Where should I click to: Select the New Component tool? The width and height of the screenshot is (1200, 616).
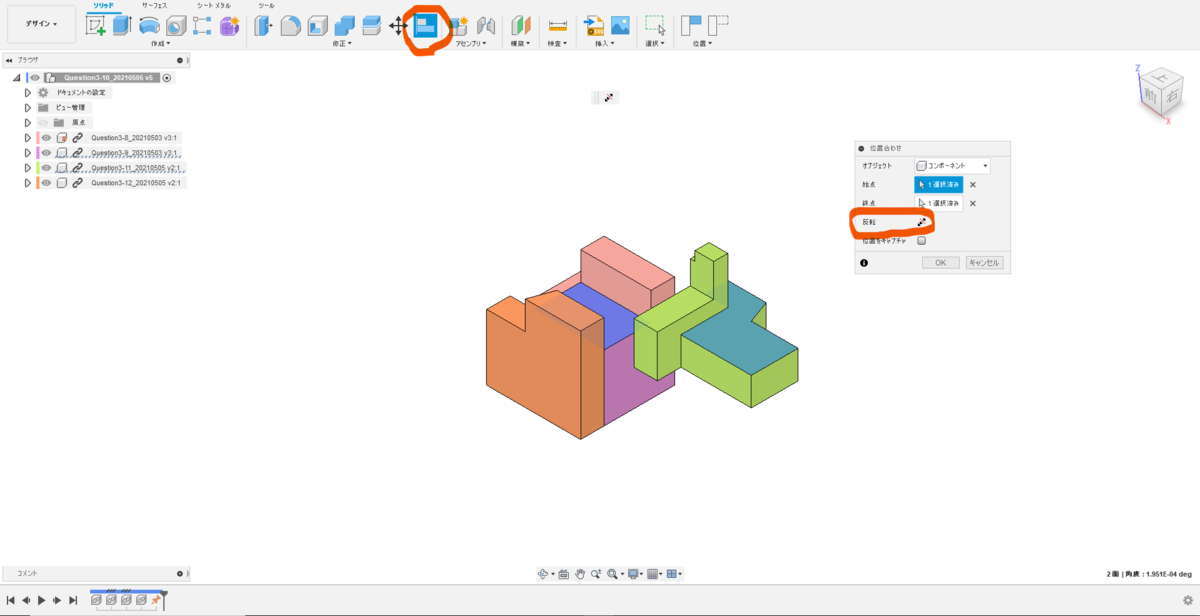tap(459, 26)
